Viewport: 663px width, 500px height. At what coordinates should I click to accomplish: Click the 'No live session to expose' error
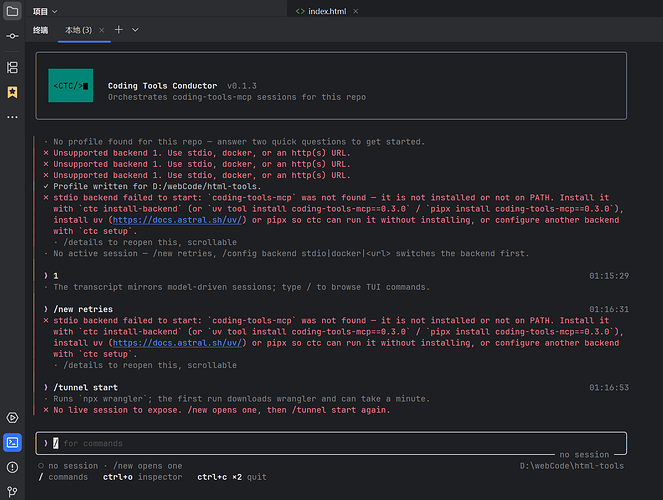coord(222,410)
